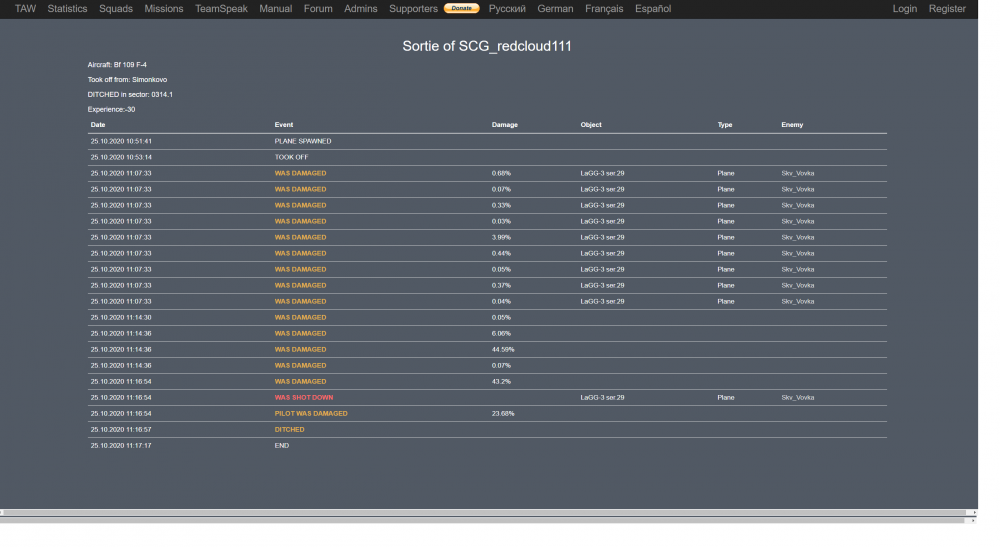Viewport: 1000px width, 547px height.
Task: Open the Register page
Action: tap(947, 9)
